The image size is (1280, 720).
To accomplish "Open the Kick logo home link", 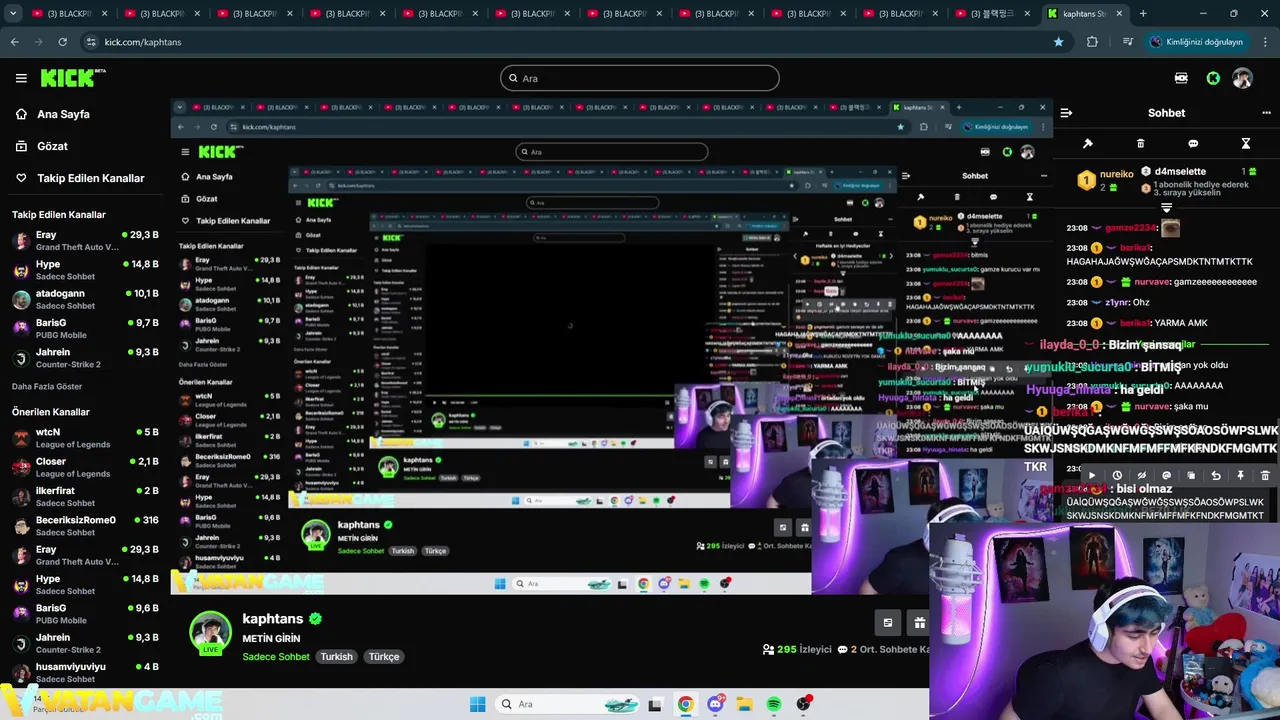I will 73,78.
